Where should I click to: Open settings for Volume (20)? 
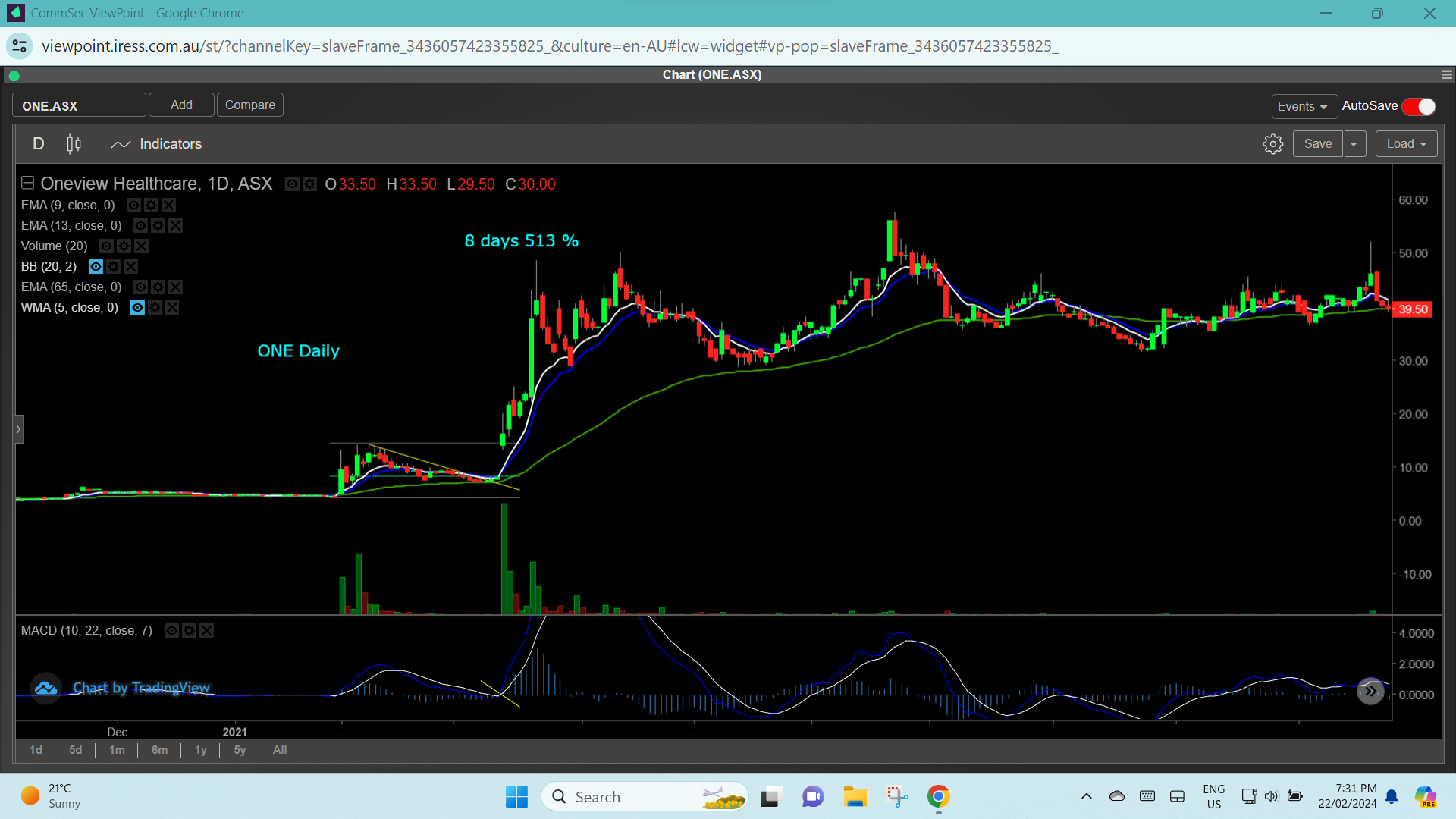pos(124,246)
